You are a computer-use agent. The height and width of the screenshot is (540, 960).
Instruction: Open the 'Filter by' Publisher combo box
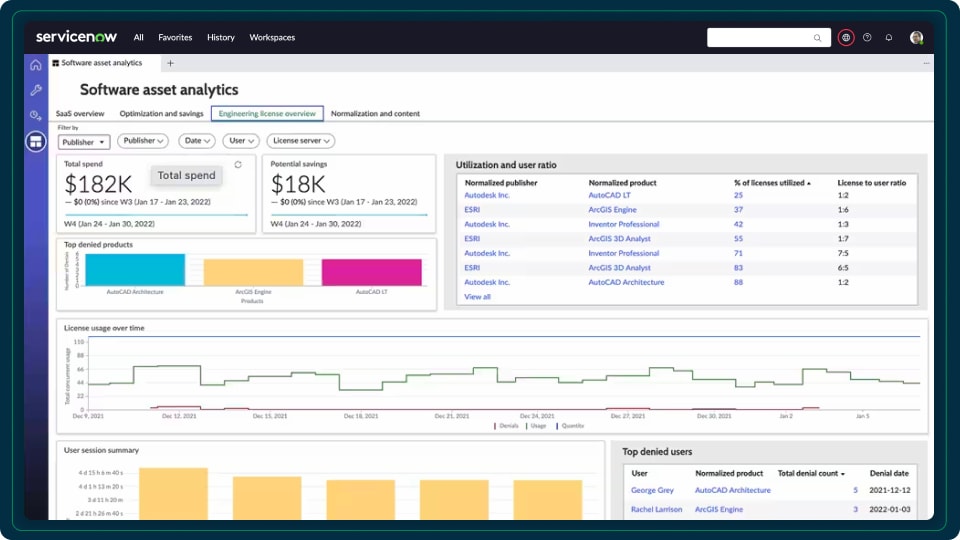pyautogui.click(x=82, y=142)
